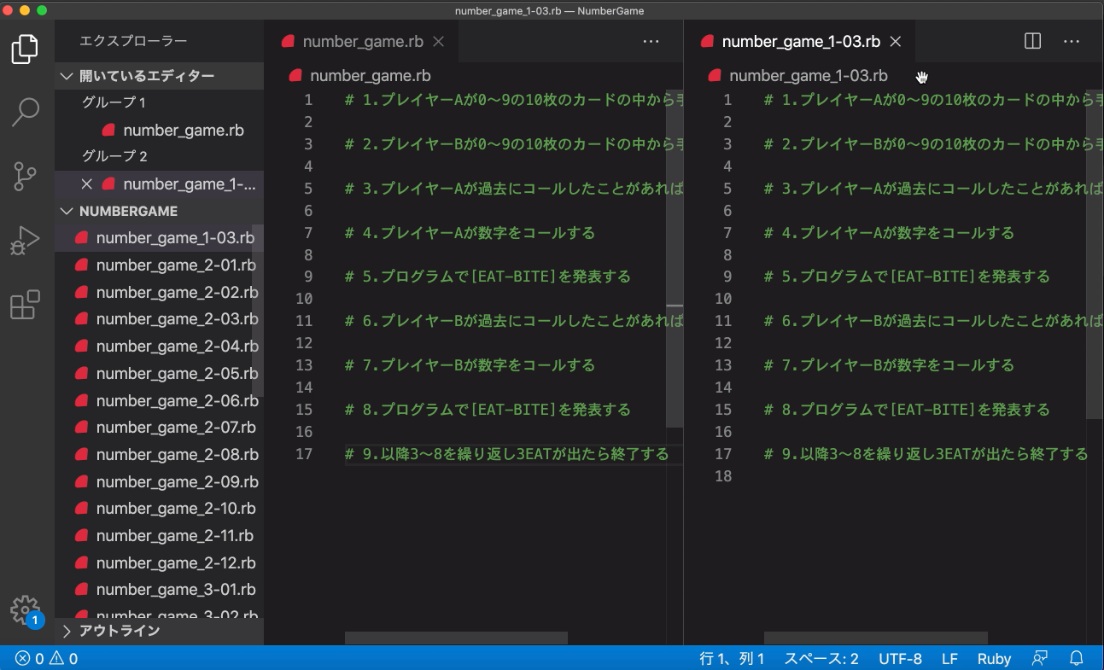Collapse the NUMBERGAME folder section

click(x=159, y=210)
